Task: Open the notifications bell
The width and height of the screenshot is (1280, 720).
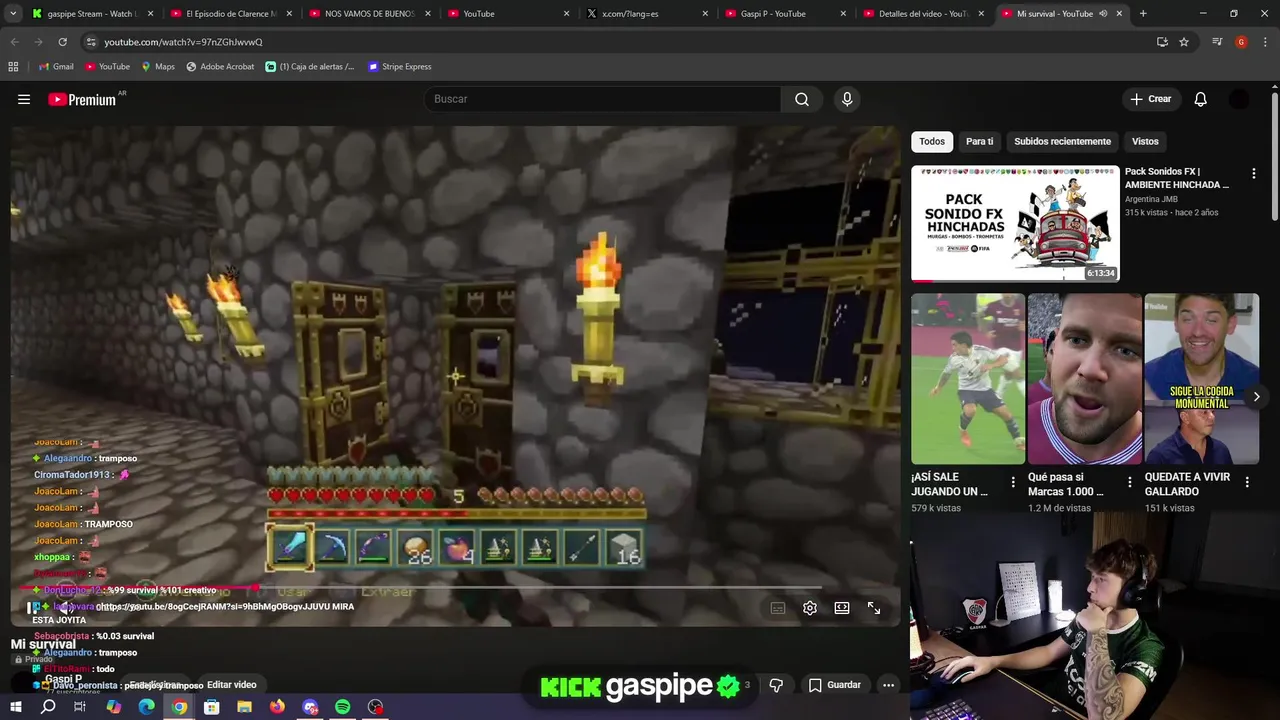Action: point(1200,99)
